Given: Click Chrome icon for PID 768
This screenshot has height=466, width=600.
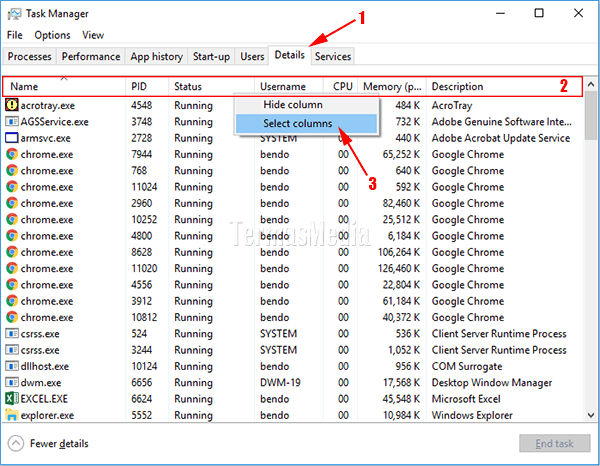Looking at the screenshot, I should point(12,171).
